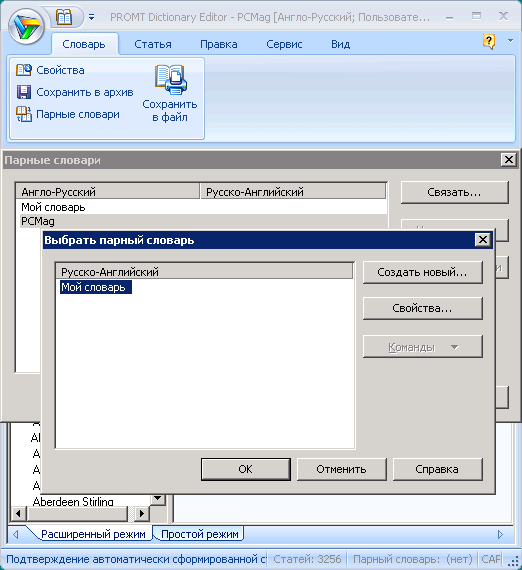Expand the quick access toolbar customization arrow
The image size is (522, 570).
[x=92, y=17]
